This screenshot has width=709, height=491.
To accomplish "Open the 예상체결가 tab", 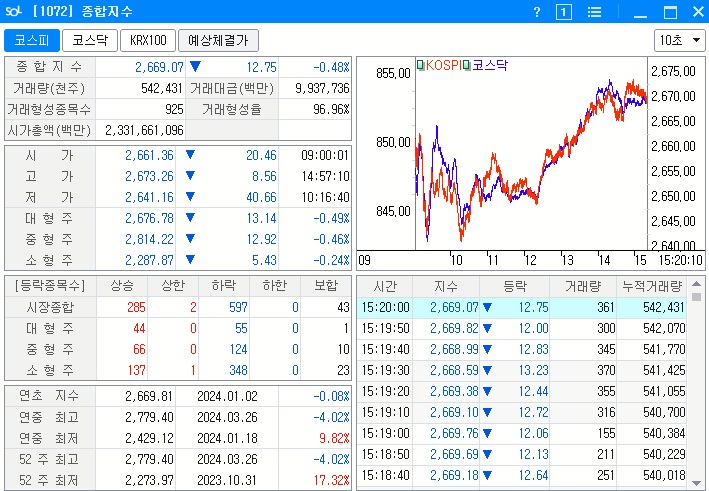I will pyautogui.click(x=218, y=41).
